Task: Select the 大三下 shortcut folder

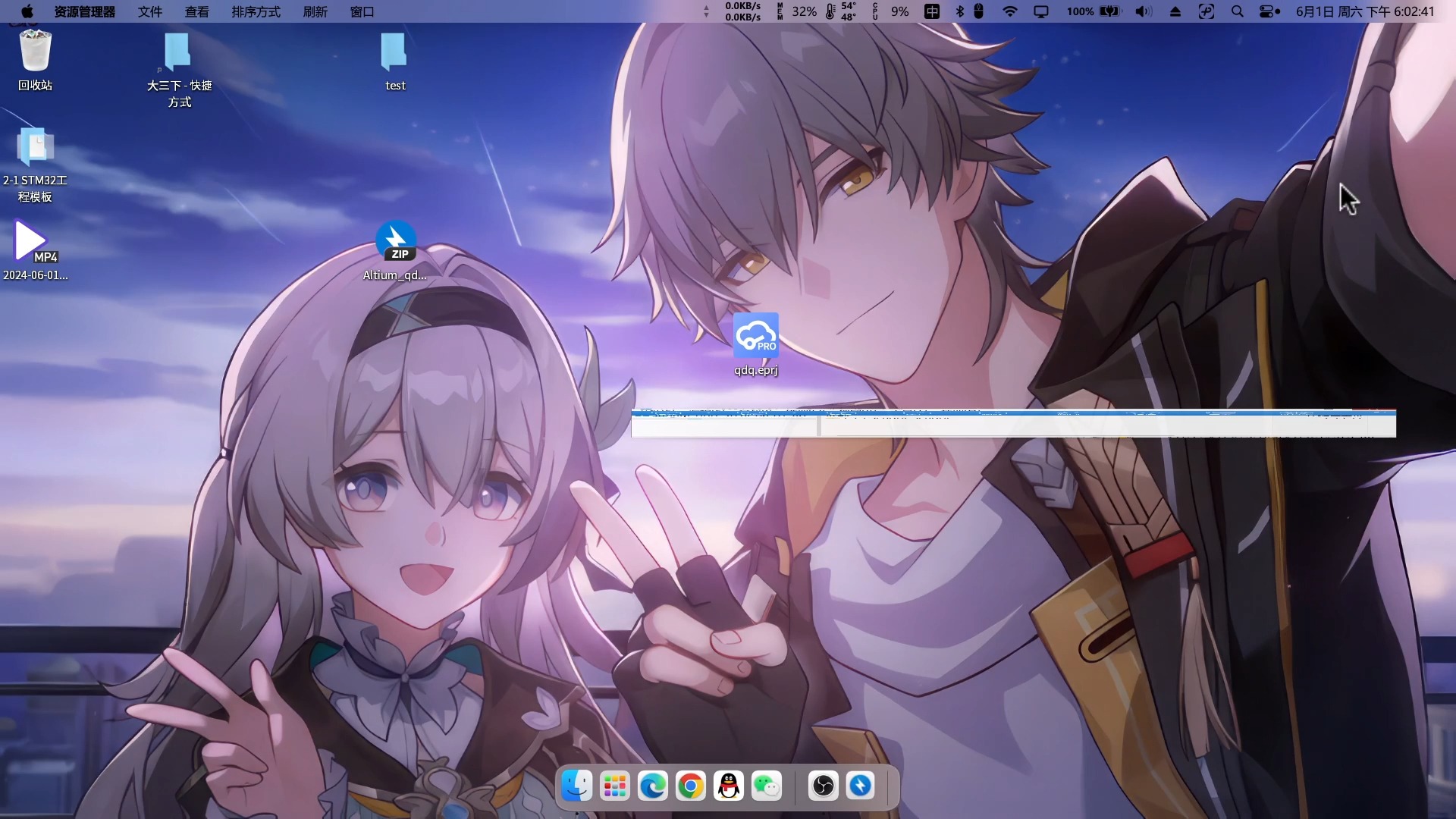Action: click(x=179, y=70)
